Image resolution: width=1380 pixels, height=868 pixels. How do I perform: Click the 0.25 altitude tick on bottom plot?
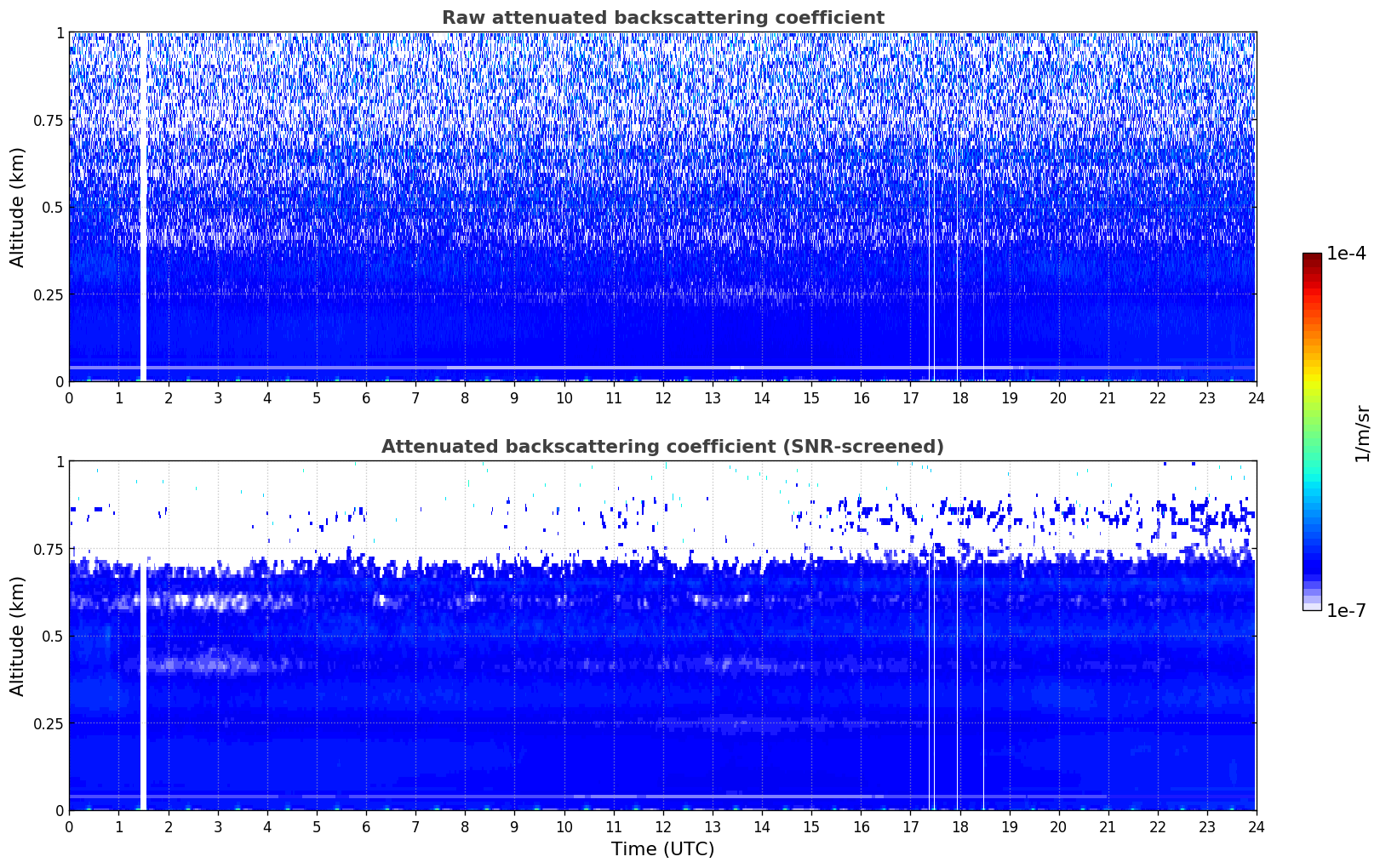coord(49,723)
